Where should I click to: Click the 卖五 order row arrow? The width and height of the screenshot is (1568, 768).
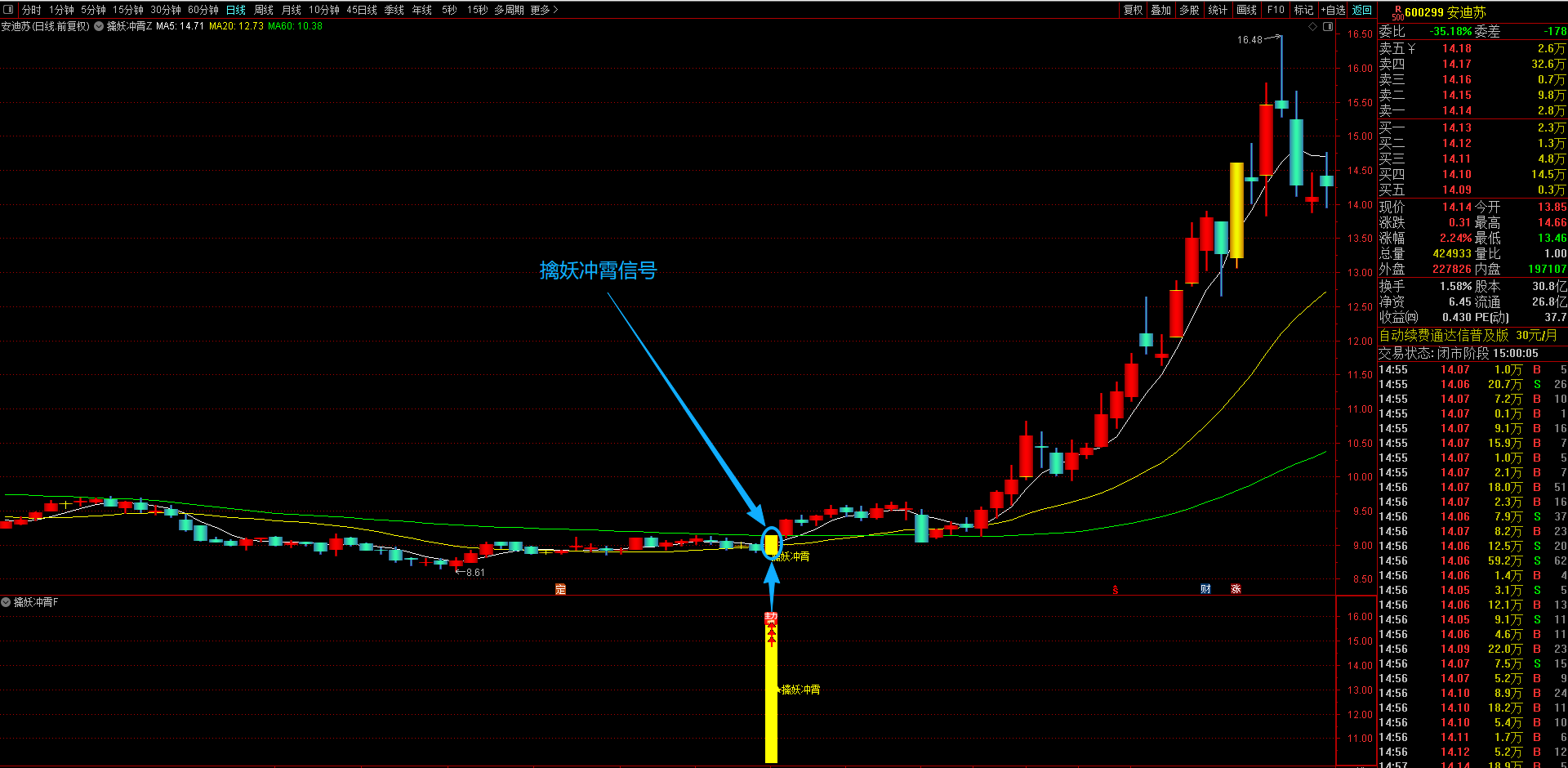tap(1412, 49)
